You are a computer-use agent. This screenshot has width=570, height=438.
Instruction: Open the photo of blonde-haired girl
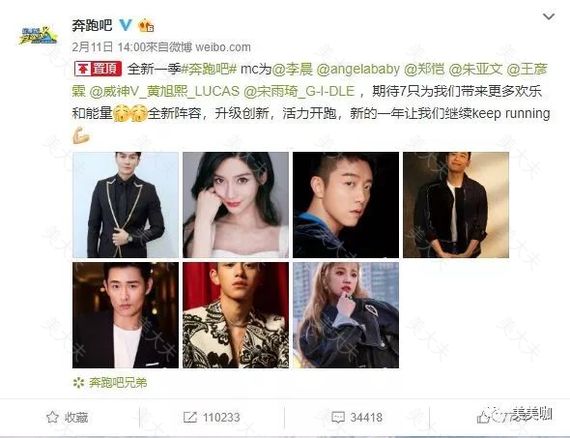click(346, 315)
